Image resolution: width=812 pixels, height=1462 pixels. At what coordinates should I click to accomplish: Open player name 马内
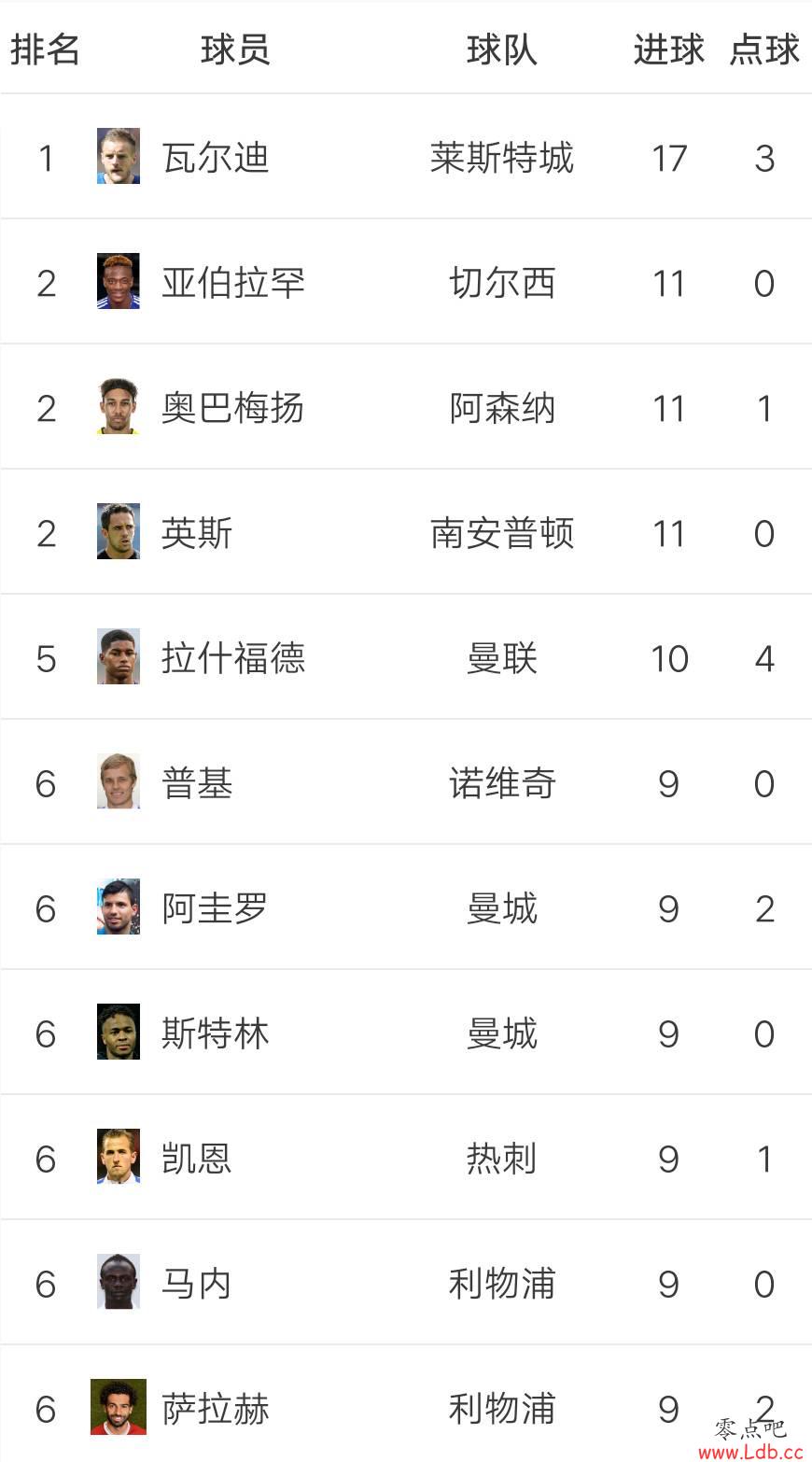[197, 1284]
